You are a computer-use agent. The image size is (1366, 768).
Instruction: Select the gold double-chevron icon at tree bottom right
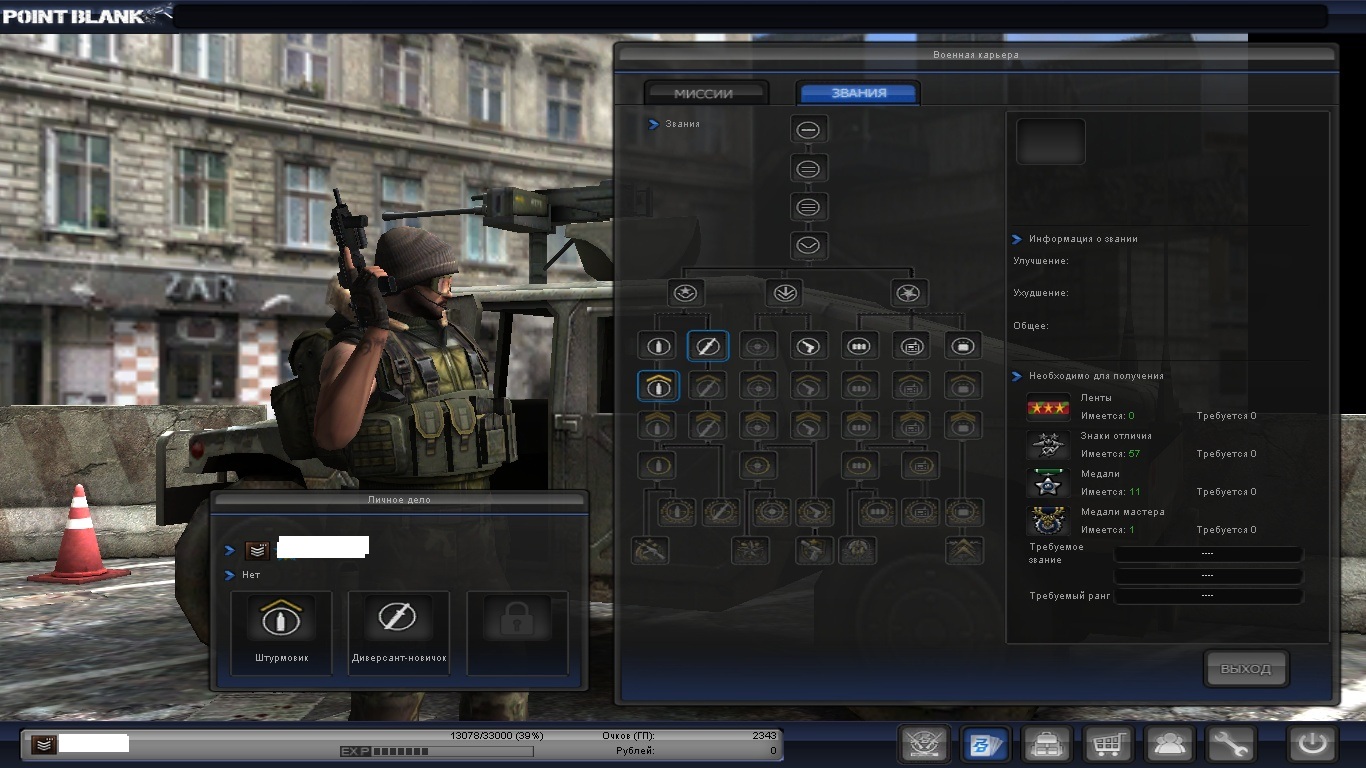tap(964, 550)
